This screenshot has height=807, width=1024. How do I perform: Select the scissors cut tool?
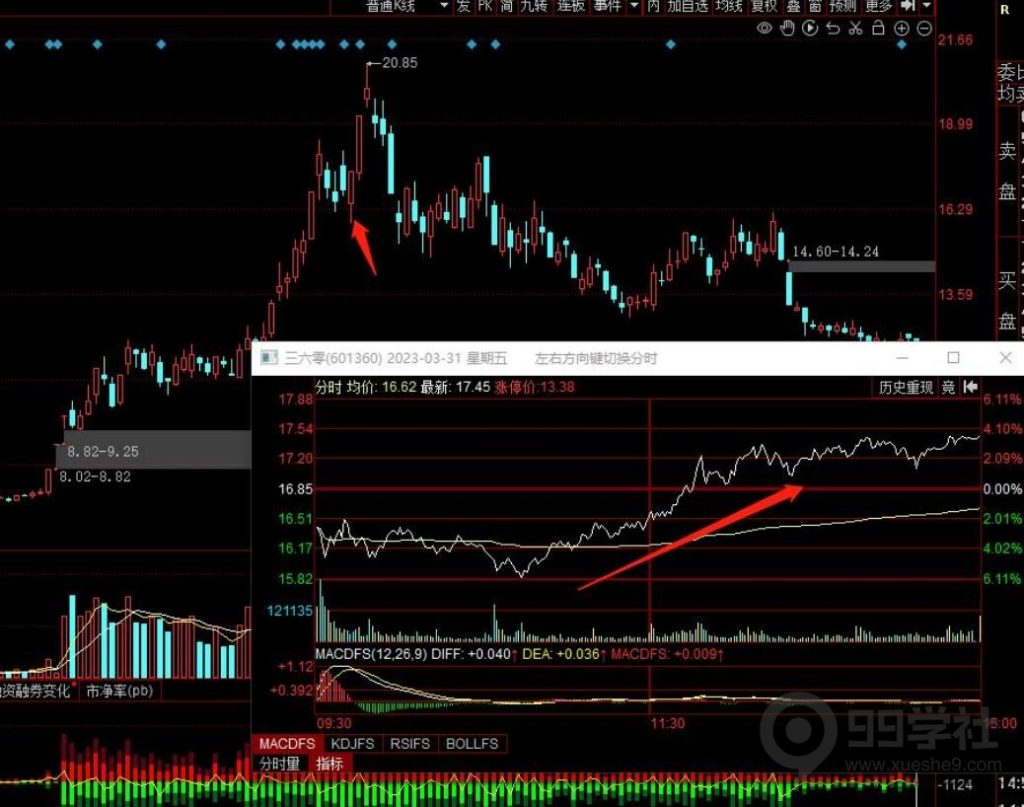tap(855, 28)
